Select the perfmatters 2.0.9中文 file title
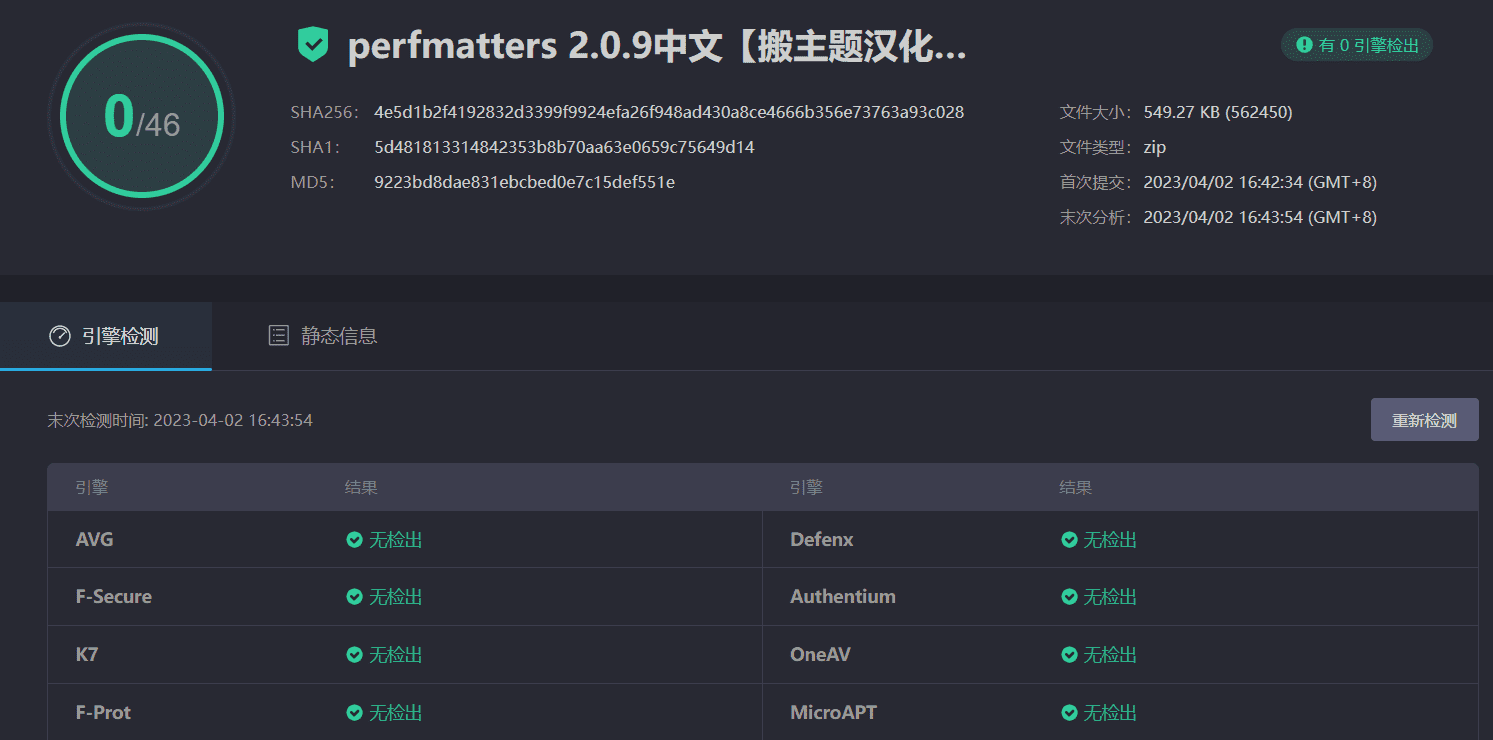 tap(657, 46)
